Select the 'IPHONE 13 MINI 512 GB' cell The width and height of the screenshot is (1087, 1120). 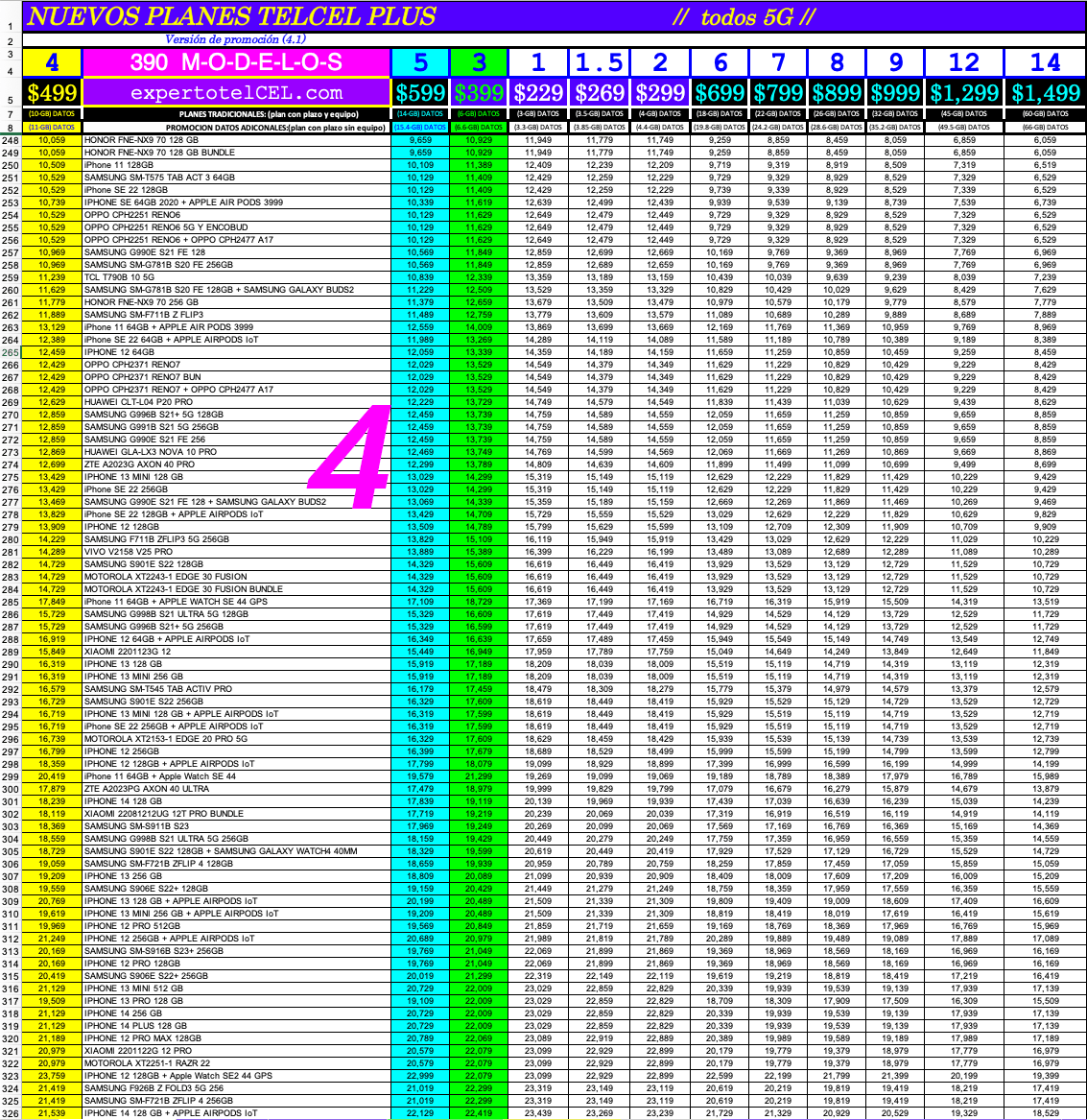pyautogui.click(x=236, y=989)
